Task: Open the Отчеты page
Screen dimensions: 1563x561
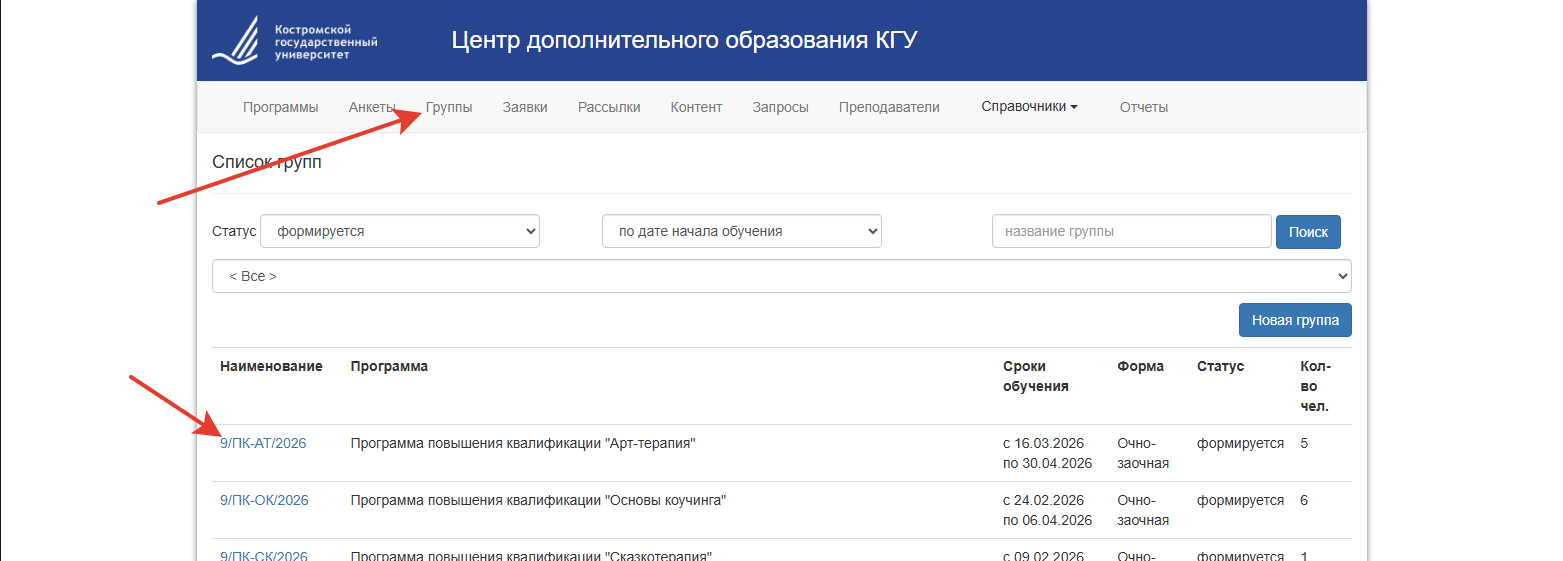Action: (1143, 107)
